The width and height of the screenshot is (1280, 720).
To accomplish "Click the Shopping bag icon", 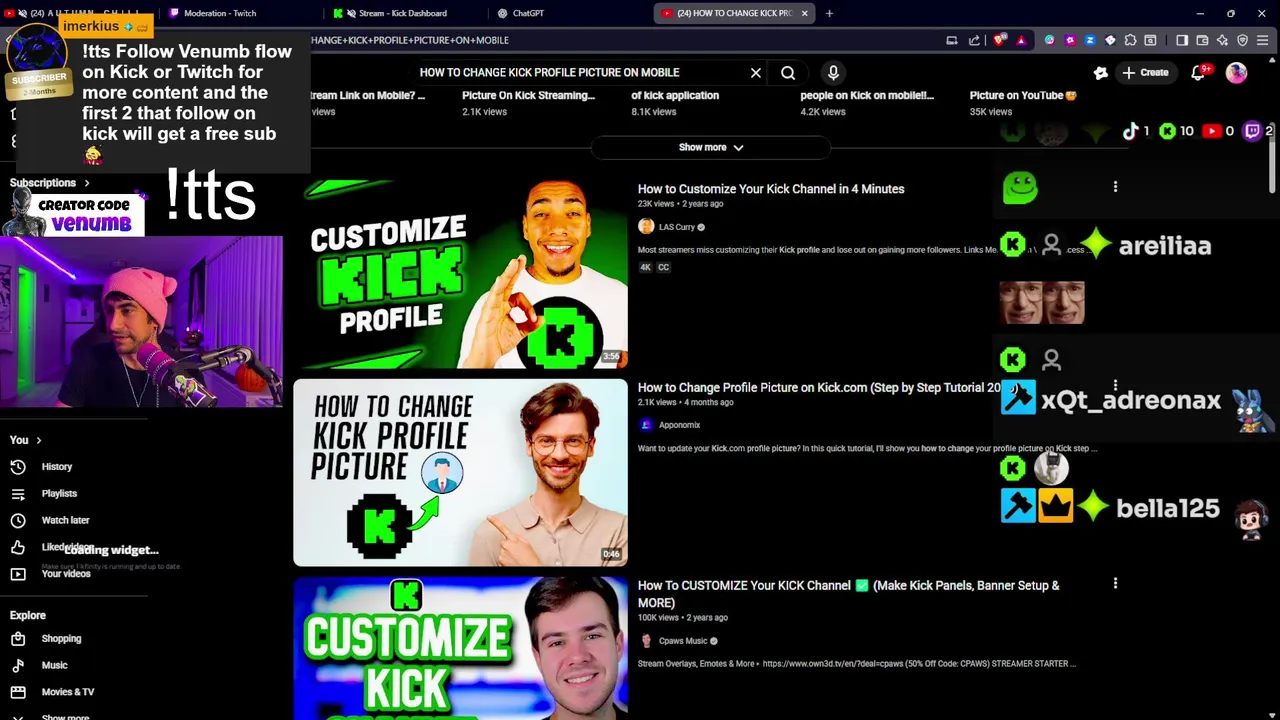I will (x=18, y=638).
